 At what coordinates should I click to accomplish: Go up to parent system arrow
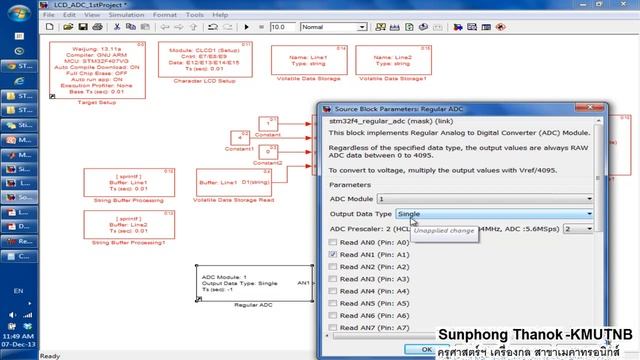pyautogui.click(x=193, y=27)
